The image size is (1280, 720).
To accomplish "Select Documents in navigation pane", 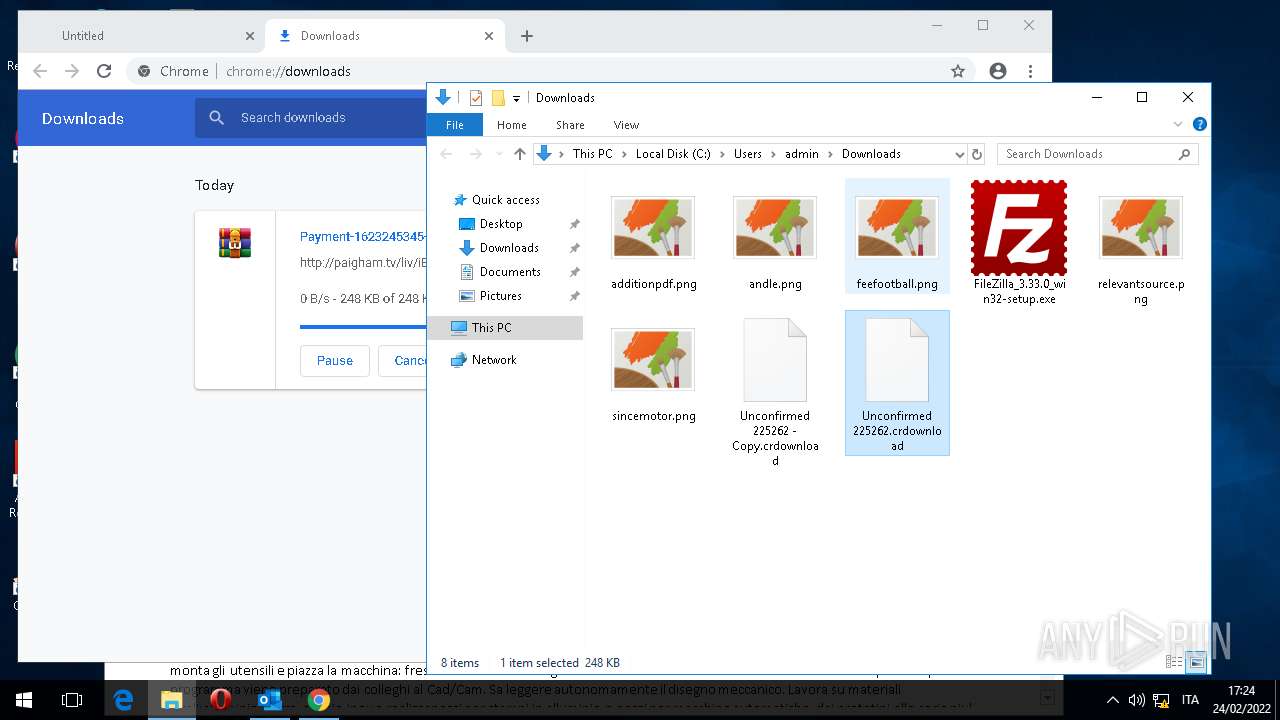I will (x=510, y=272).
